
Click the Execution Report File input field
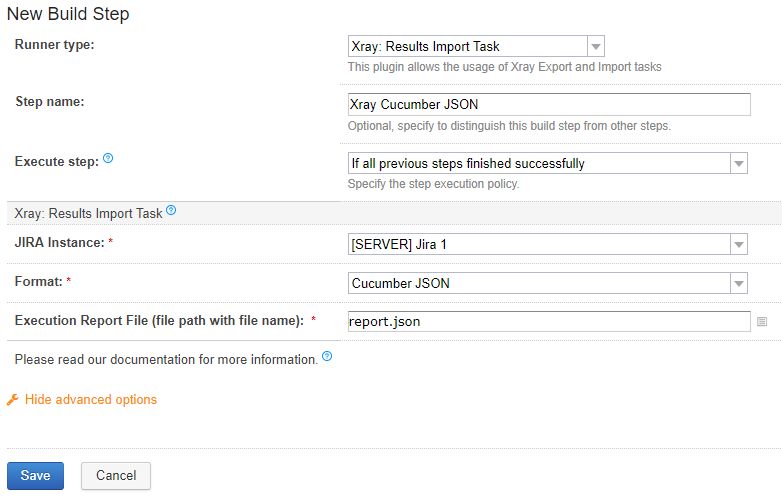click(549, 322)
